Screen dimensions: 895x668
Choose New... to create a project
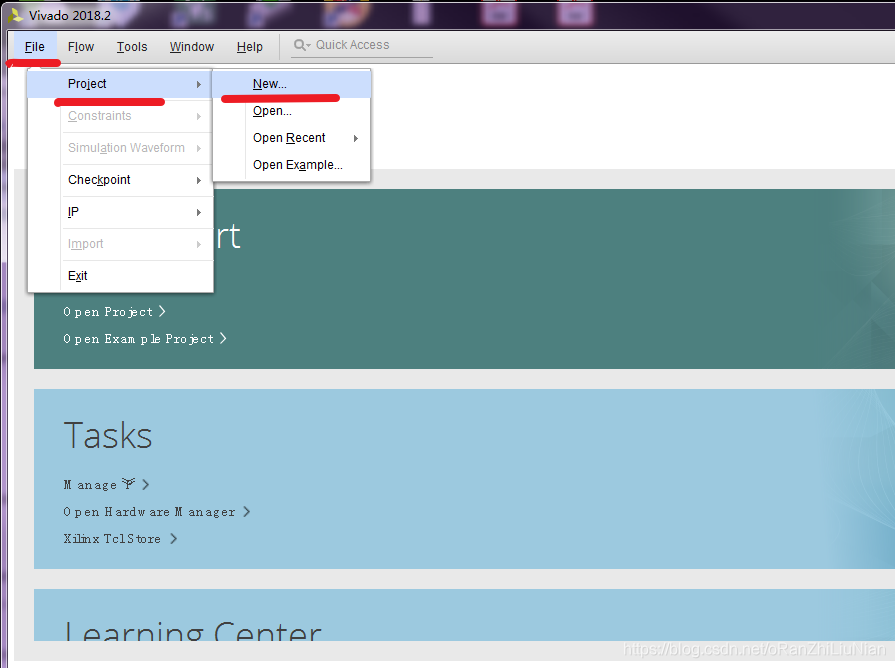click(x=292, y=84)
